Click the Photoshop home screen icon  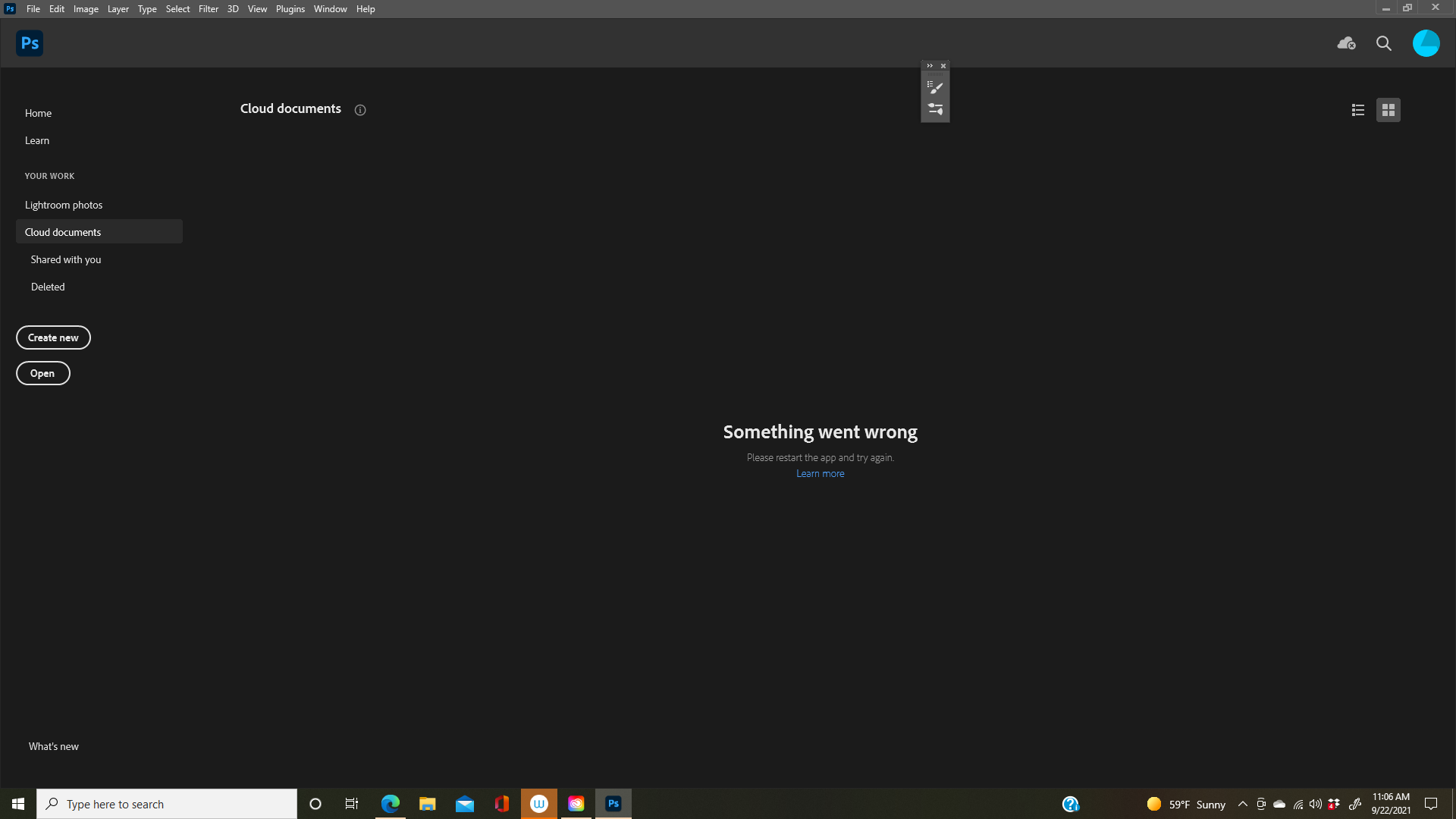30,42
